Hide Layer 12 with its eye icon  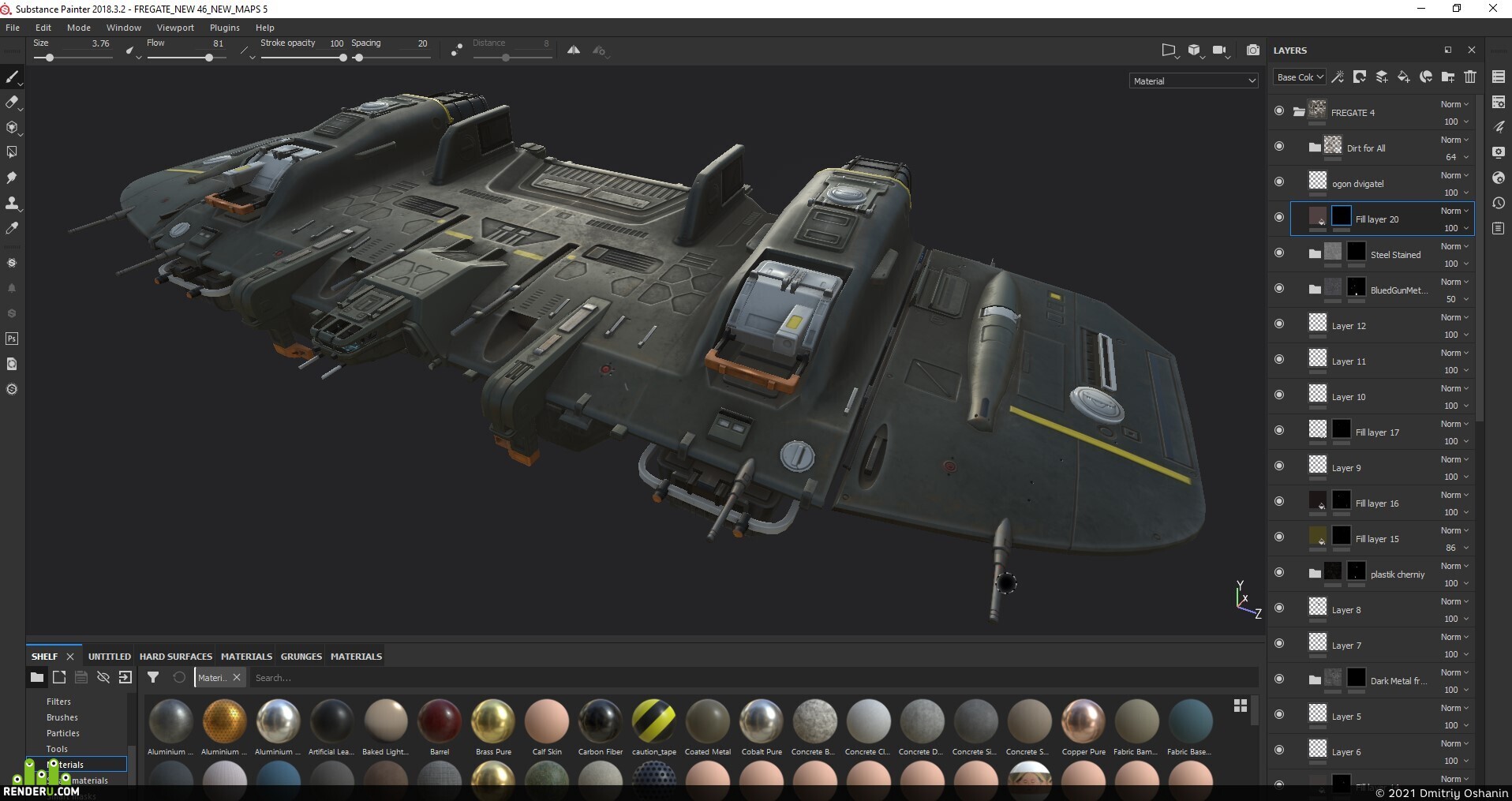click(1278, 324)
